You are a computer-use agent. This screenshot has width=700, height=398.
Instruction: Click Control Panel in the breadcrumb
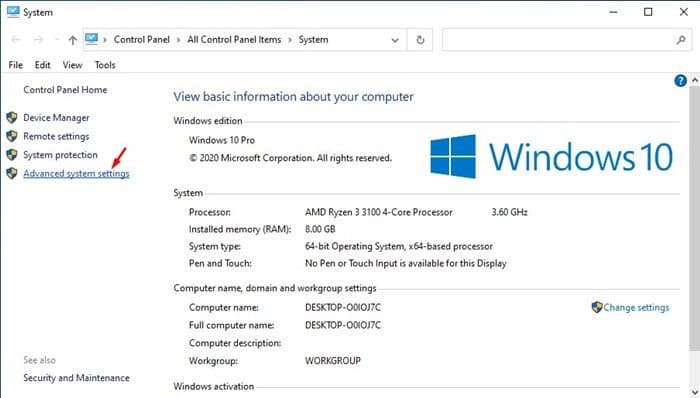(x=142, y=40)
